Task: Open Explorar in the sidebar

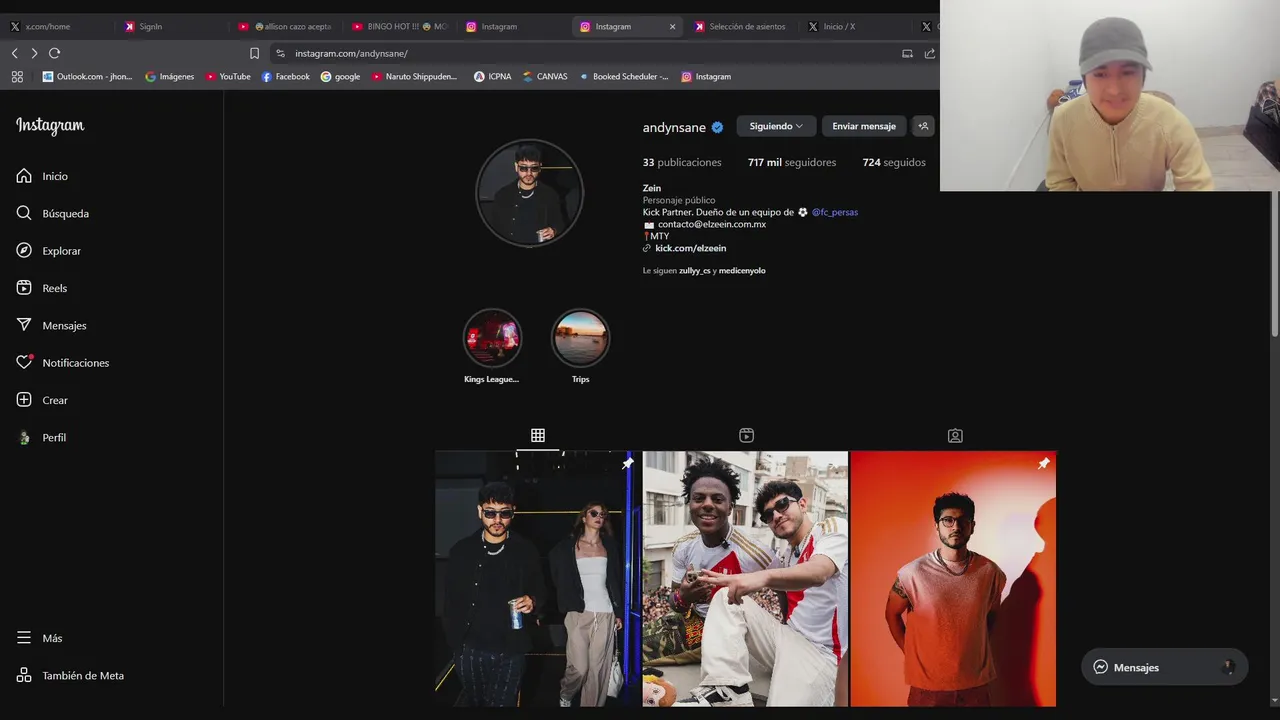Action: point(48,251)
